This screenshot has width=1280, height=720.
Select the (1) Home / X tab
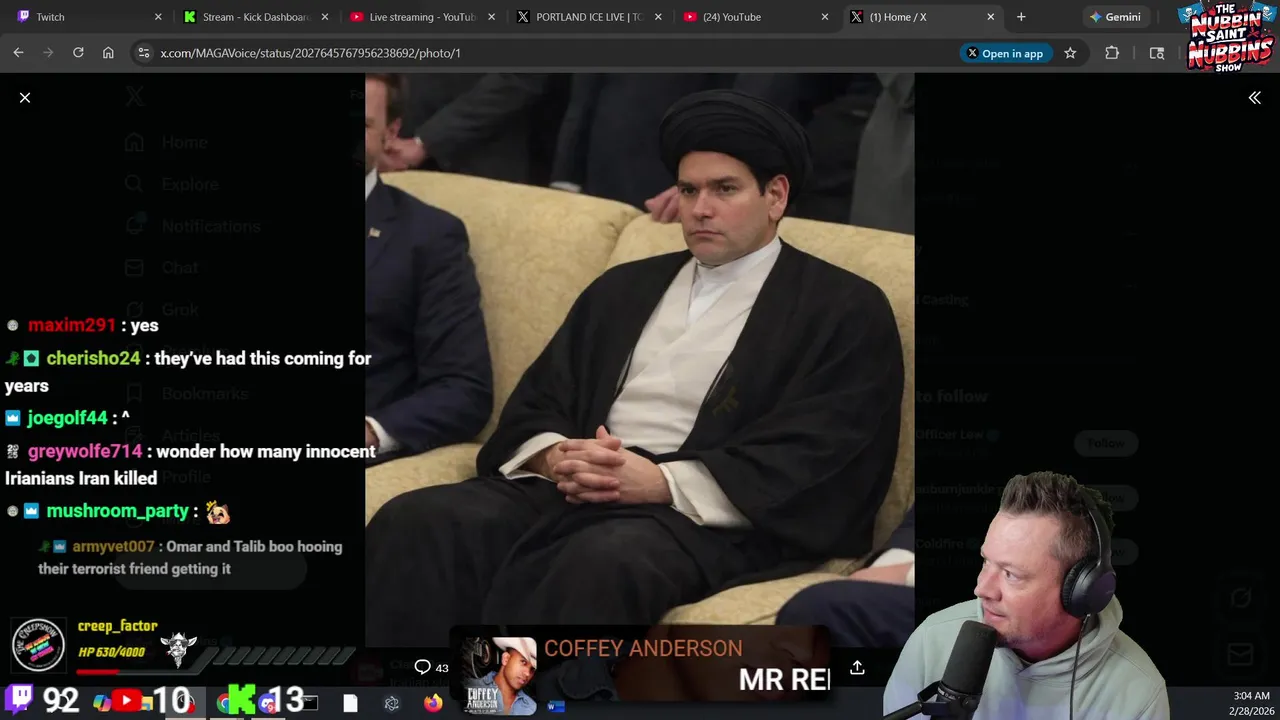(922, 17)
